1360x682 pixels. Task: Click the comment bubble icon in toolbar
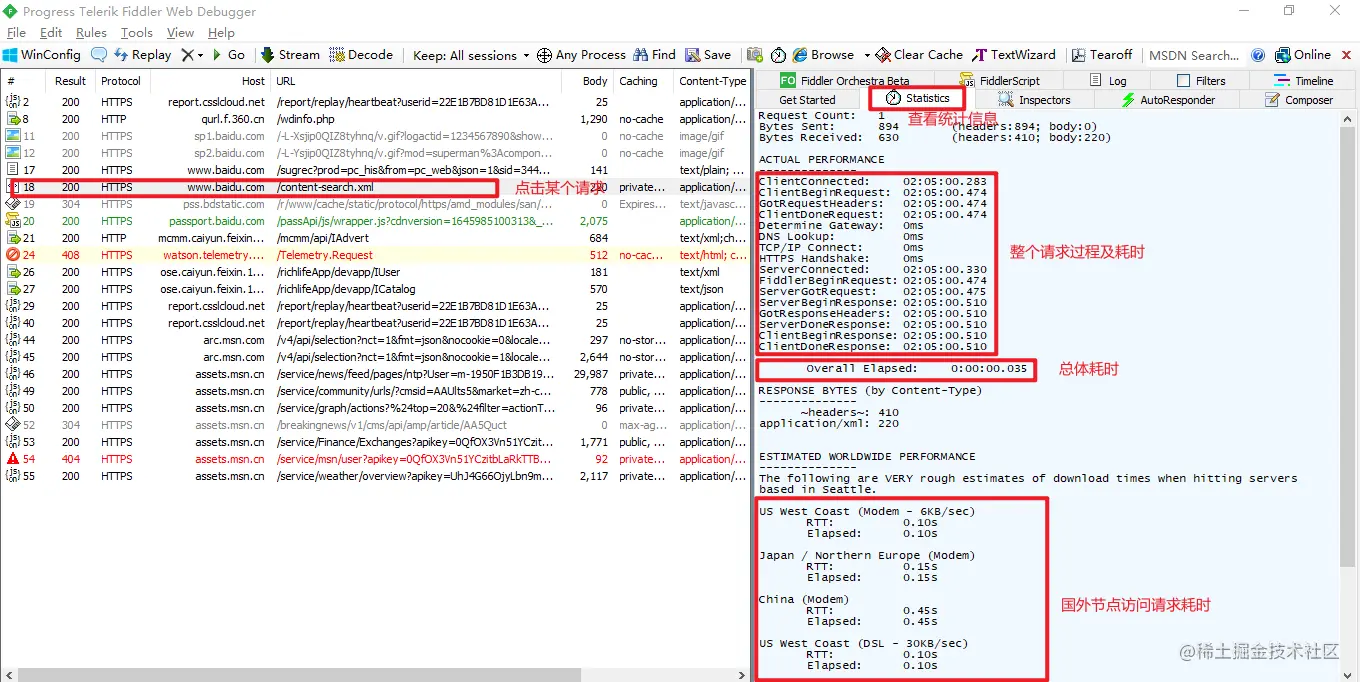point(99,55)
